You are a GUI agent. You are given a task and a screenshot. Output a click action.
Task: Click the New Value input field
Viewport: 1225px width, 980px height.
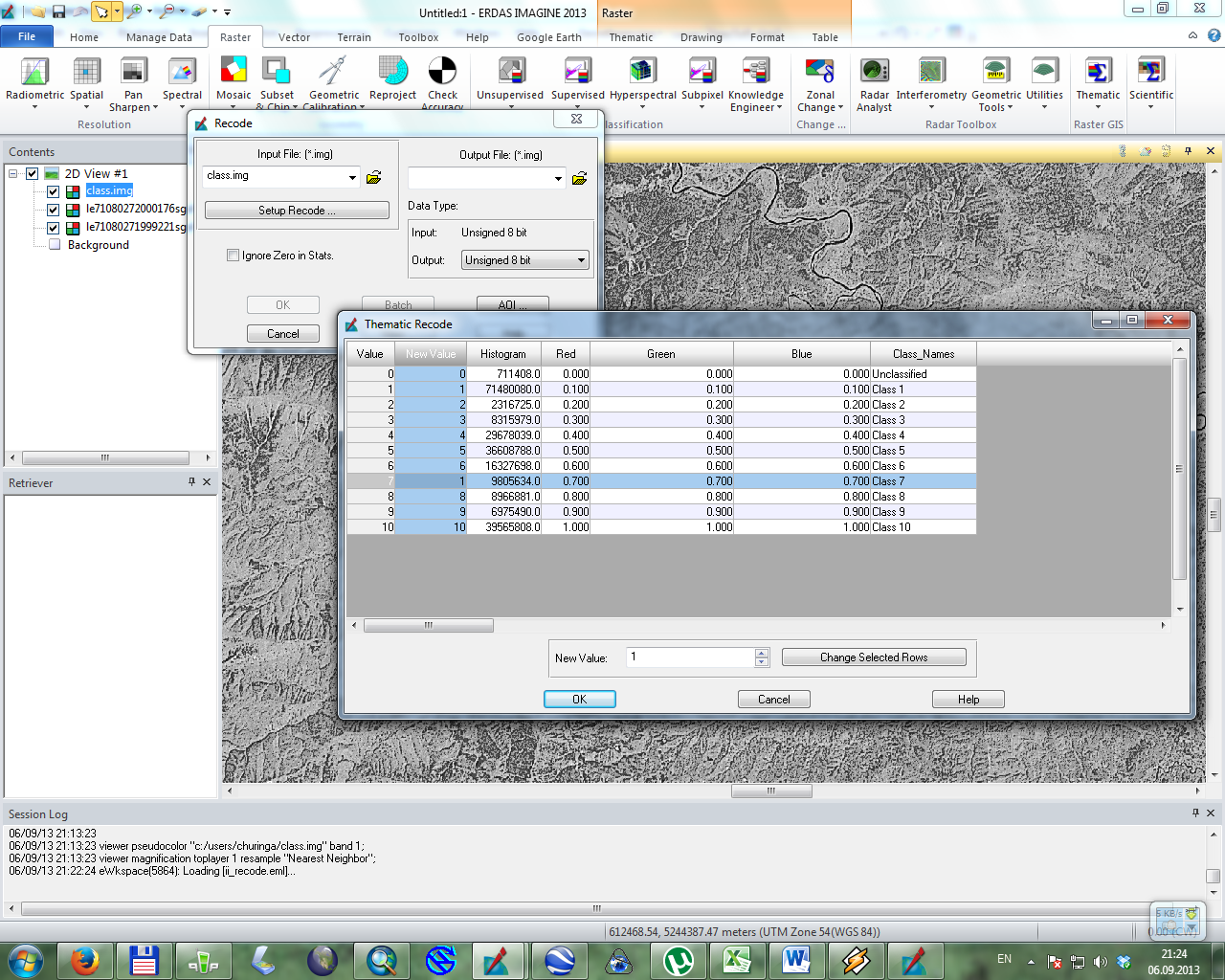click(x=691, y=657)
